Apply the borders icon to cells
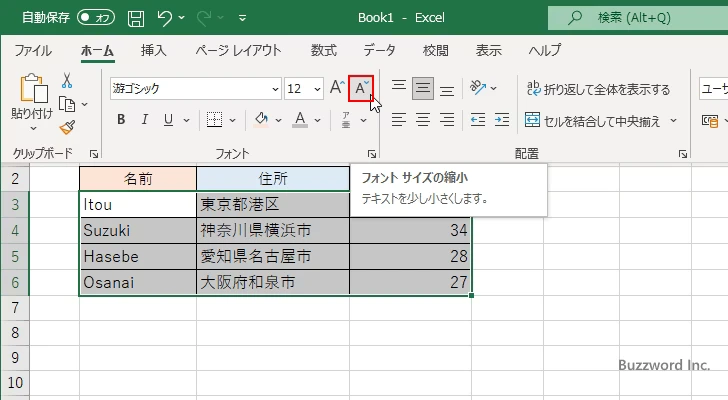This screenshot has width=728, height=400. coord(213,120)
